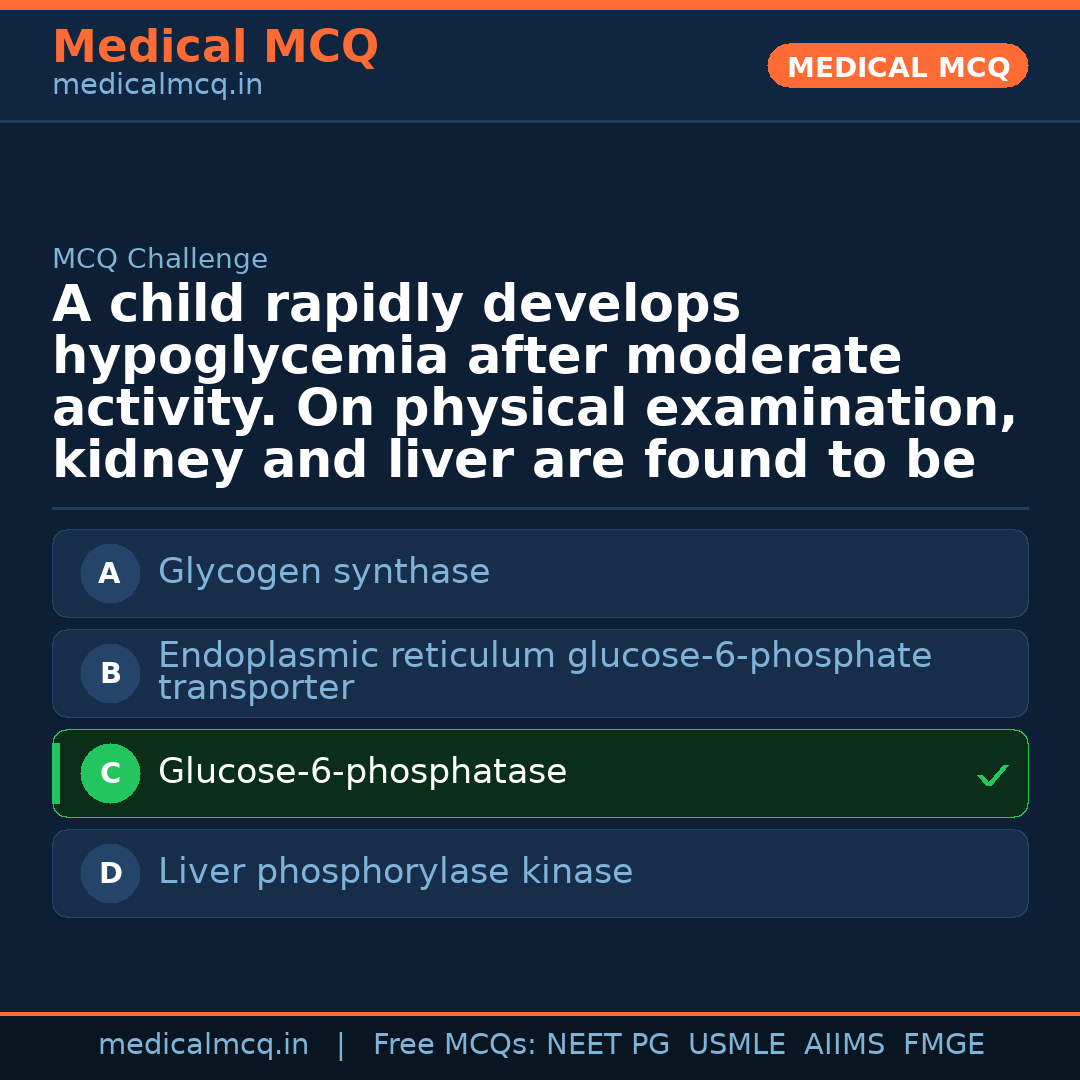Click the green checkmark icon on option C

pyautogui.click(x=992, y=775)
